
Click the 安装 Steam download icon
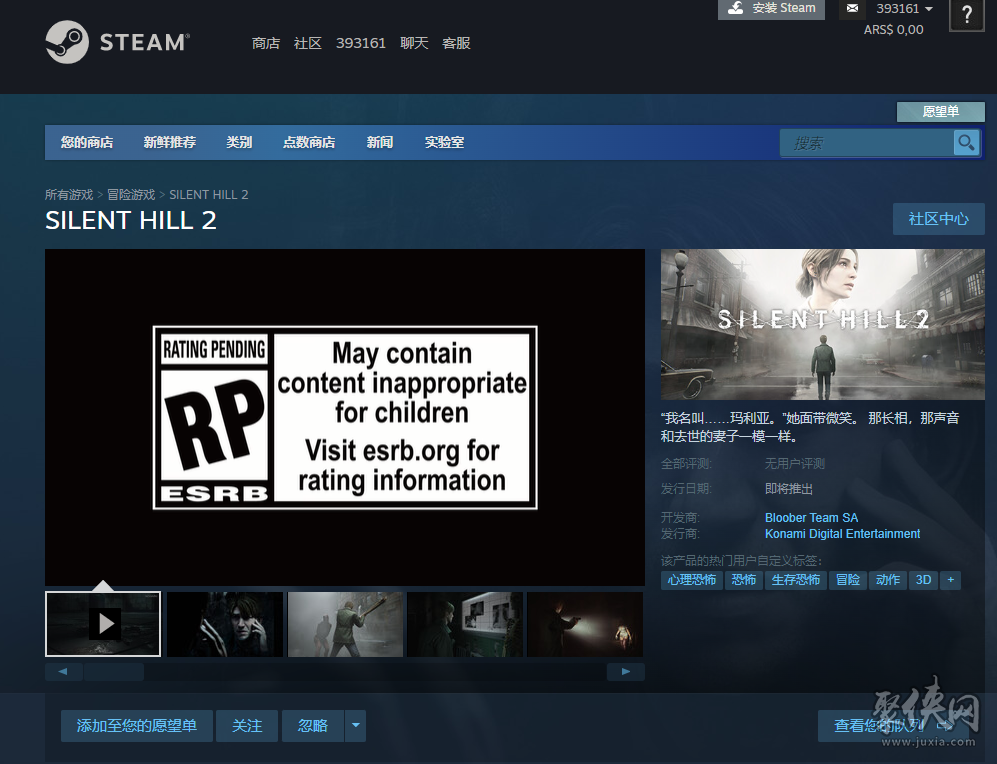point(736,8)
